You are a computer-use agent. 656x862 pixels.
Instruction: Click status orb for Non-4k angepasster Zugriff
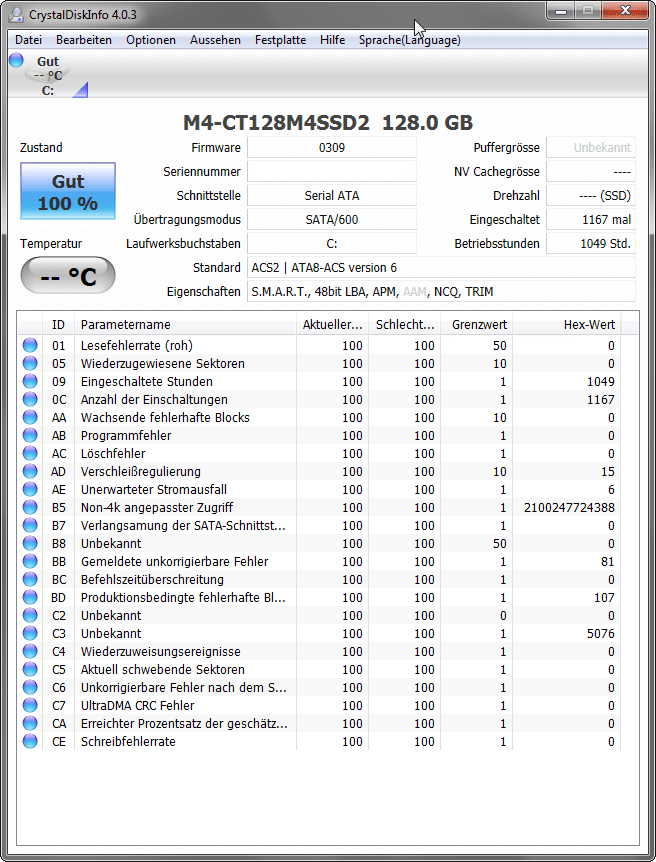(30, 507)
